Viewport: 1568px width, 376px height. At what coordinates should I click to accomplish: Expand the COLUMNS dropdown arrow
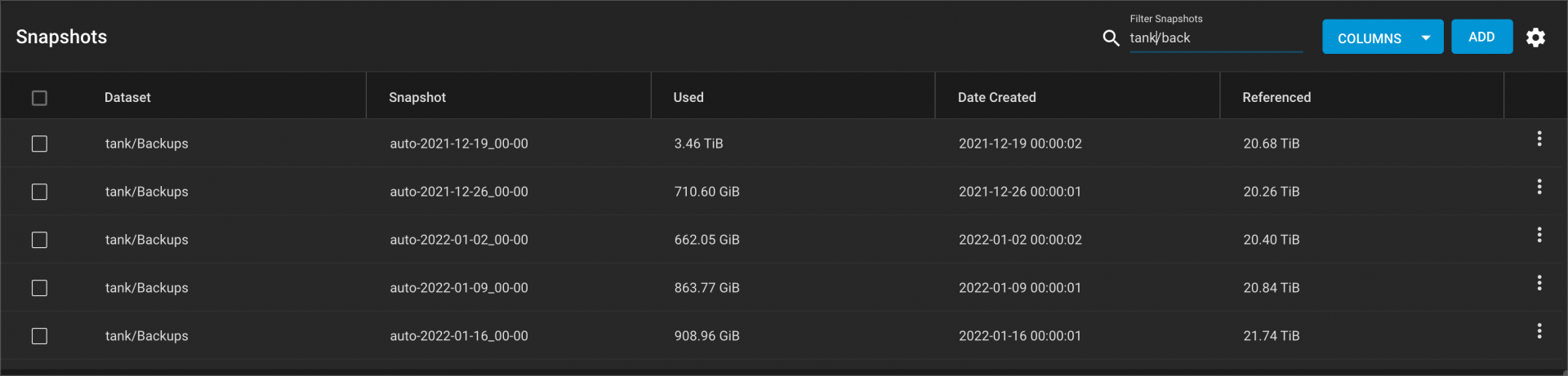click(1426, 38)
